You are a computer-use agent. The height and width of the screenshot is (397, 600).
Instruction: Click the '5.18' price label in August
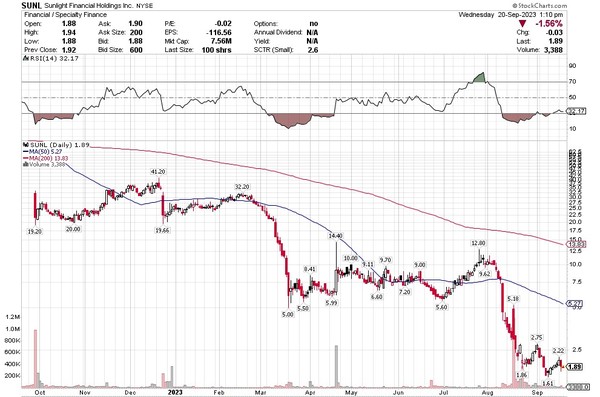(x=513, y=299)
